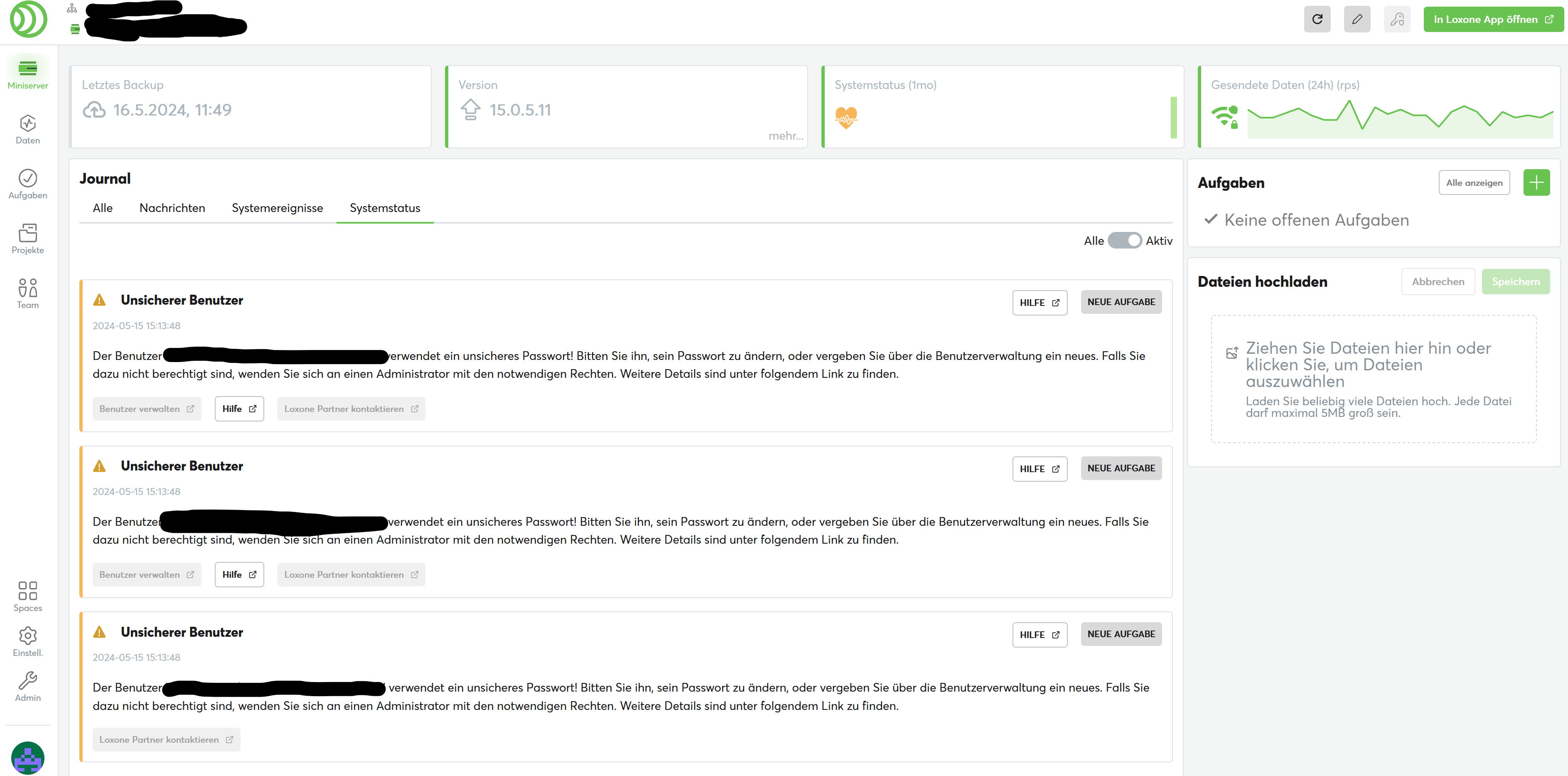Go to the Aufgaben sidebar section
Viewport: 1568px width, 776px height.
[27, 185]
